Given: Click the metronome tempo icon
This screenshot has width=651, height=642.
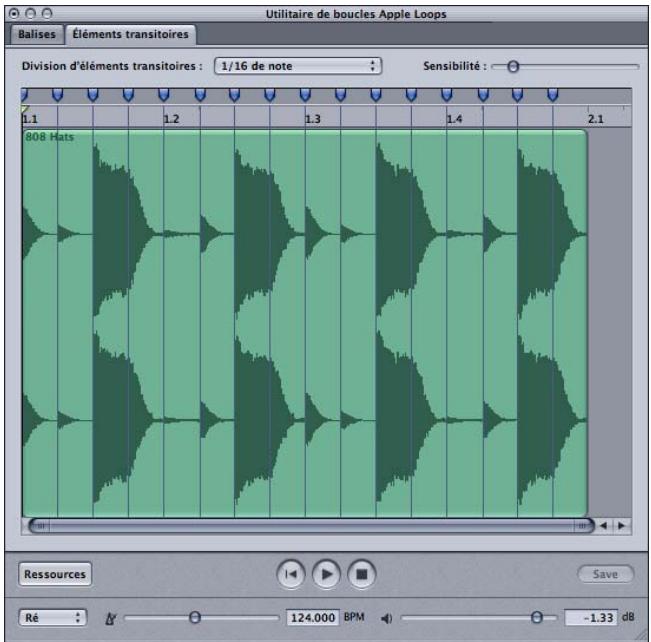Looking at the screenshot, I should [x=110, y=618].
